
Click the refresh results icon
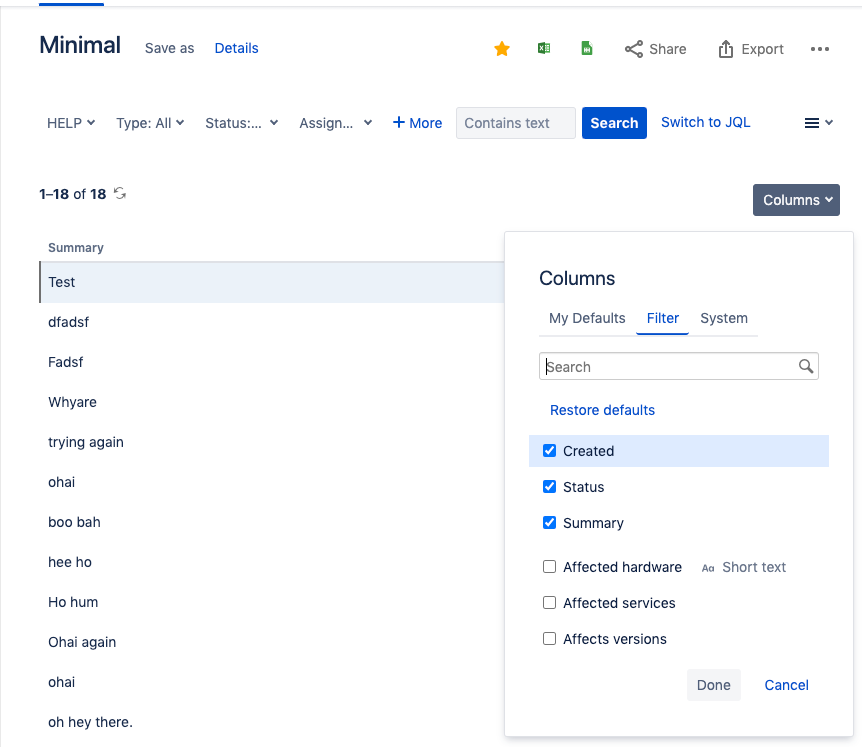(x=120, y=193)
